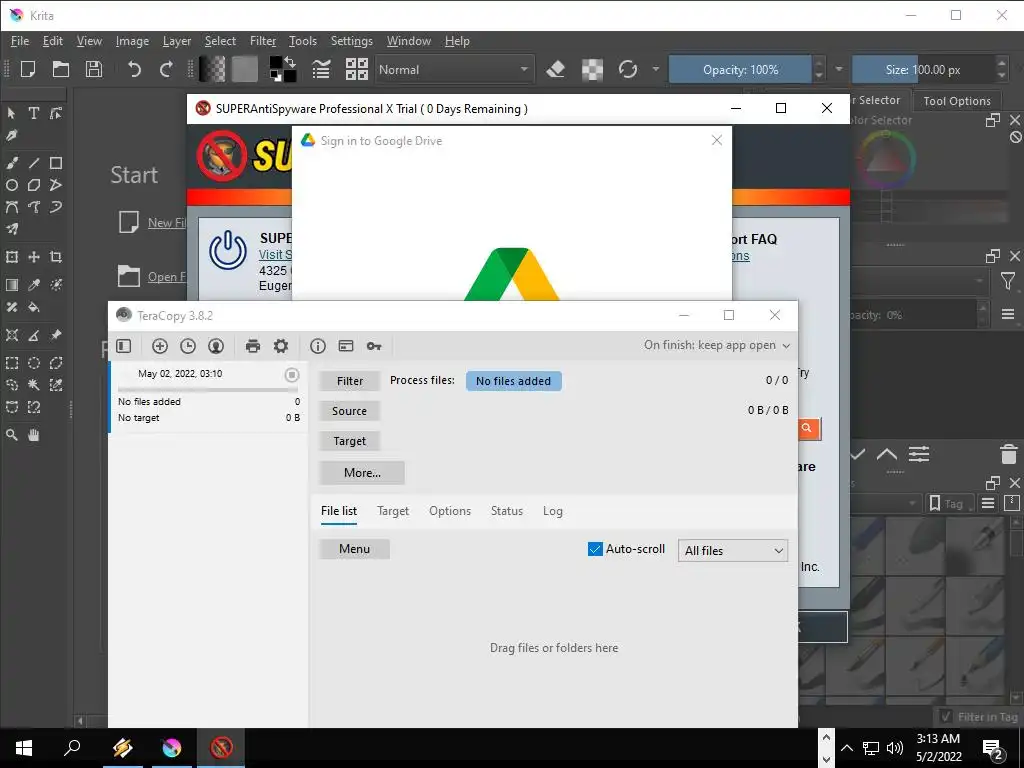
Task: Toggle TeraCopy's side panel view icon
Action: [x=123, y=346]
